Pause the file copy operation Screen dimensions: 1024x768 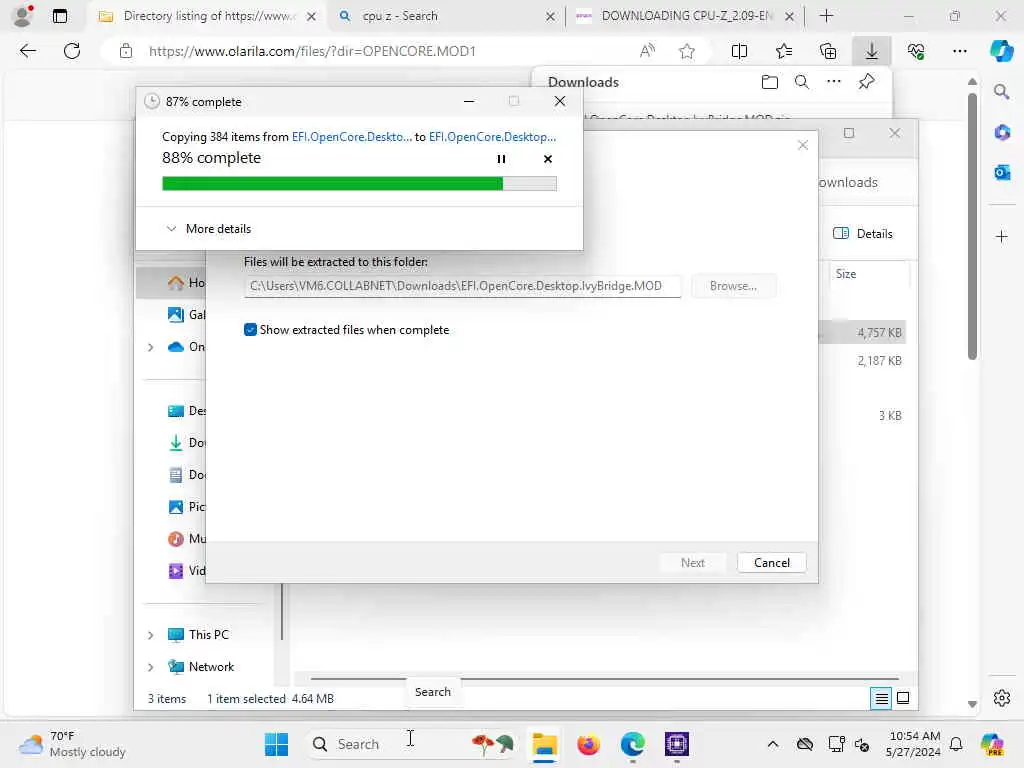click(x=501, y=159)
